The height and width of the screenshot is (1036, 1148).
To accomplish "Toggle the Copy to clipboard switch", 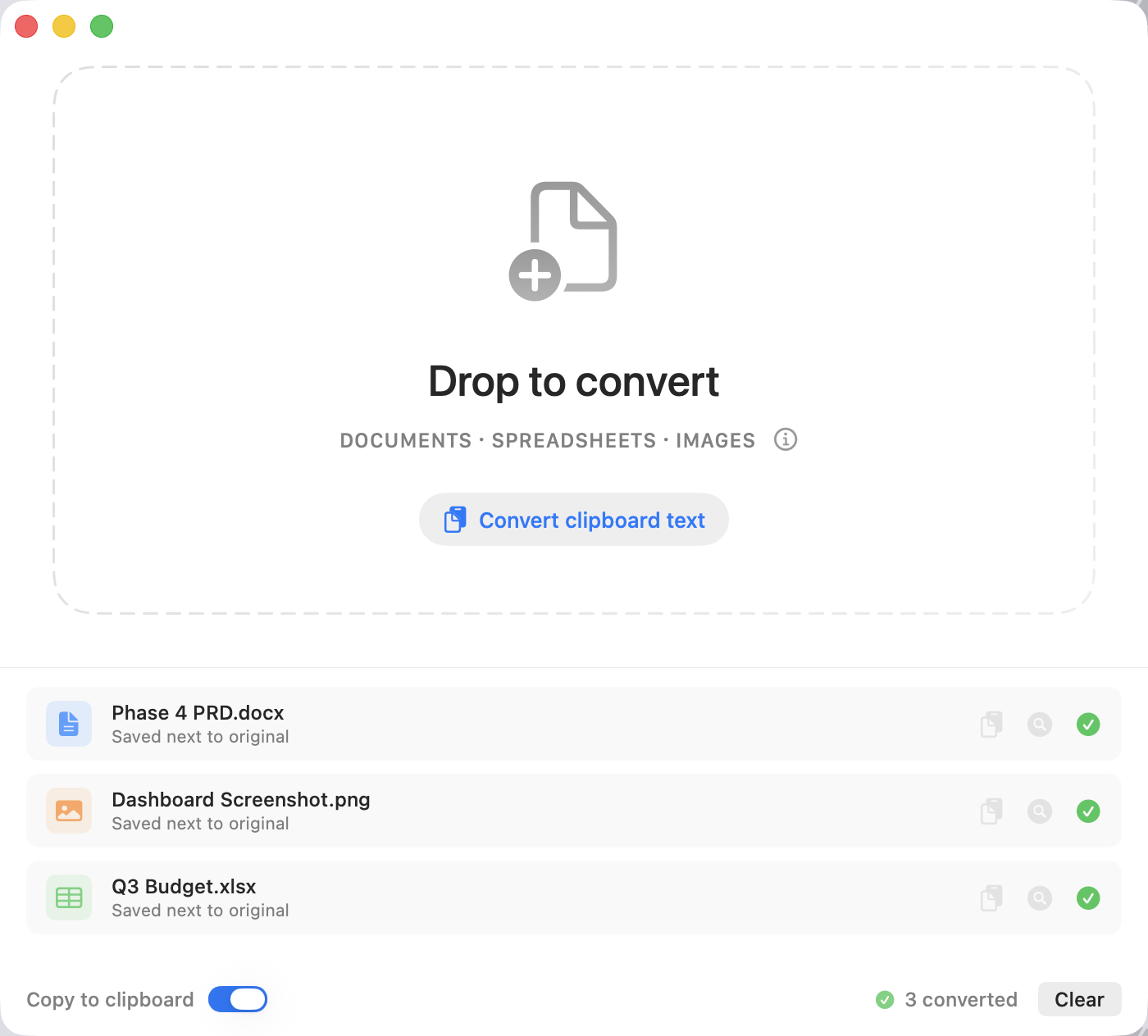I will 238,999.
